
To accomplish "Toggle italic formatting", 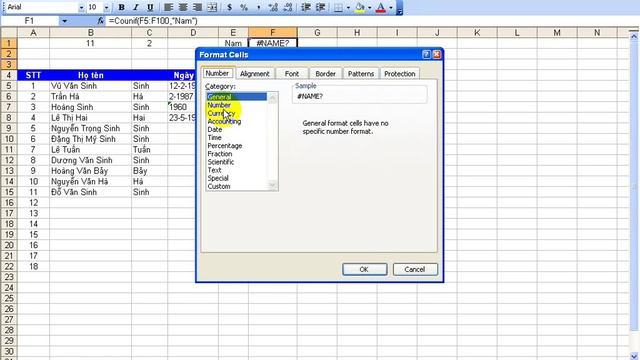I will point(136,7).
